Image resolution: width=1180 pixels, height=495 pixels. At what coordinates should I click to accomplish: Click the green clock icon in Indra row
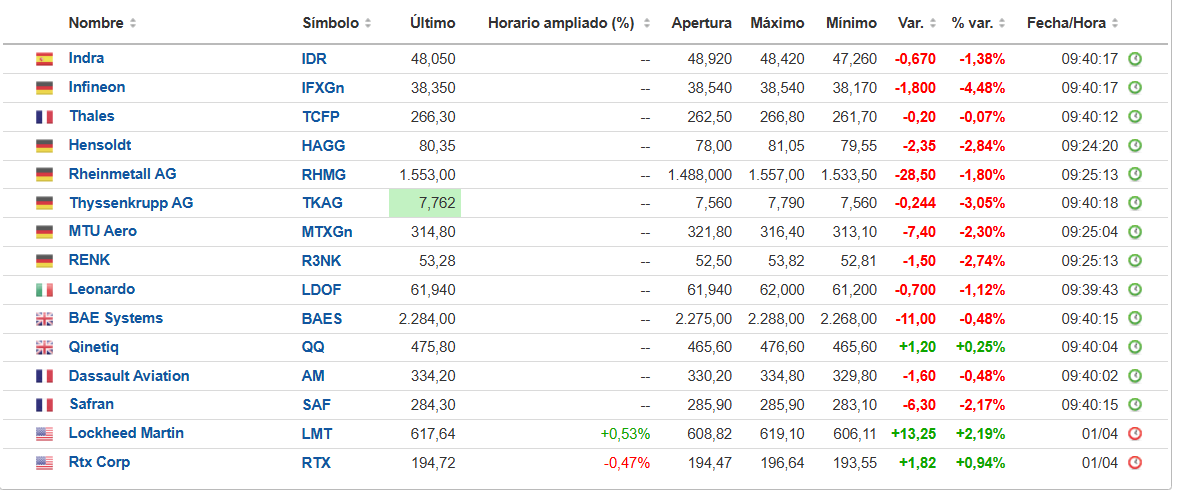(1135, 59)
